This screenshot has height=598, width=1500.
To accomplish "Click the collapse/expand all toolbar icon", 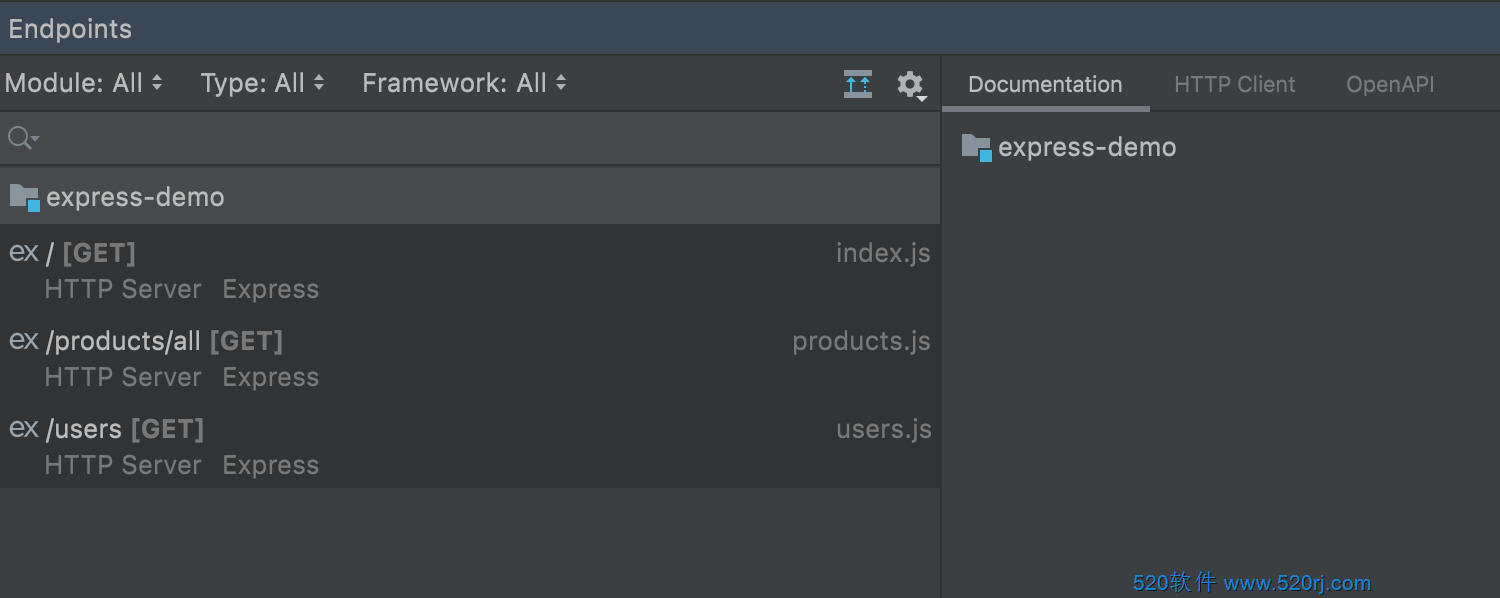I will (858, 84).
